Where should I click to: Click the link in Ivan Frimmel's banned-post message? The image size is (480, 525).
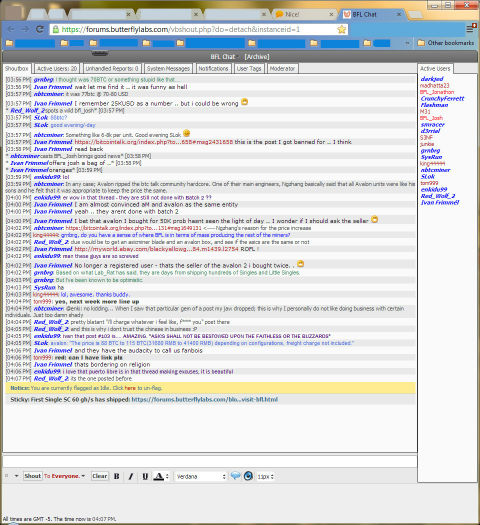coord(154,142)
